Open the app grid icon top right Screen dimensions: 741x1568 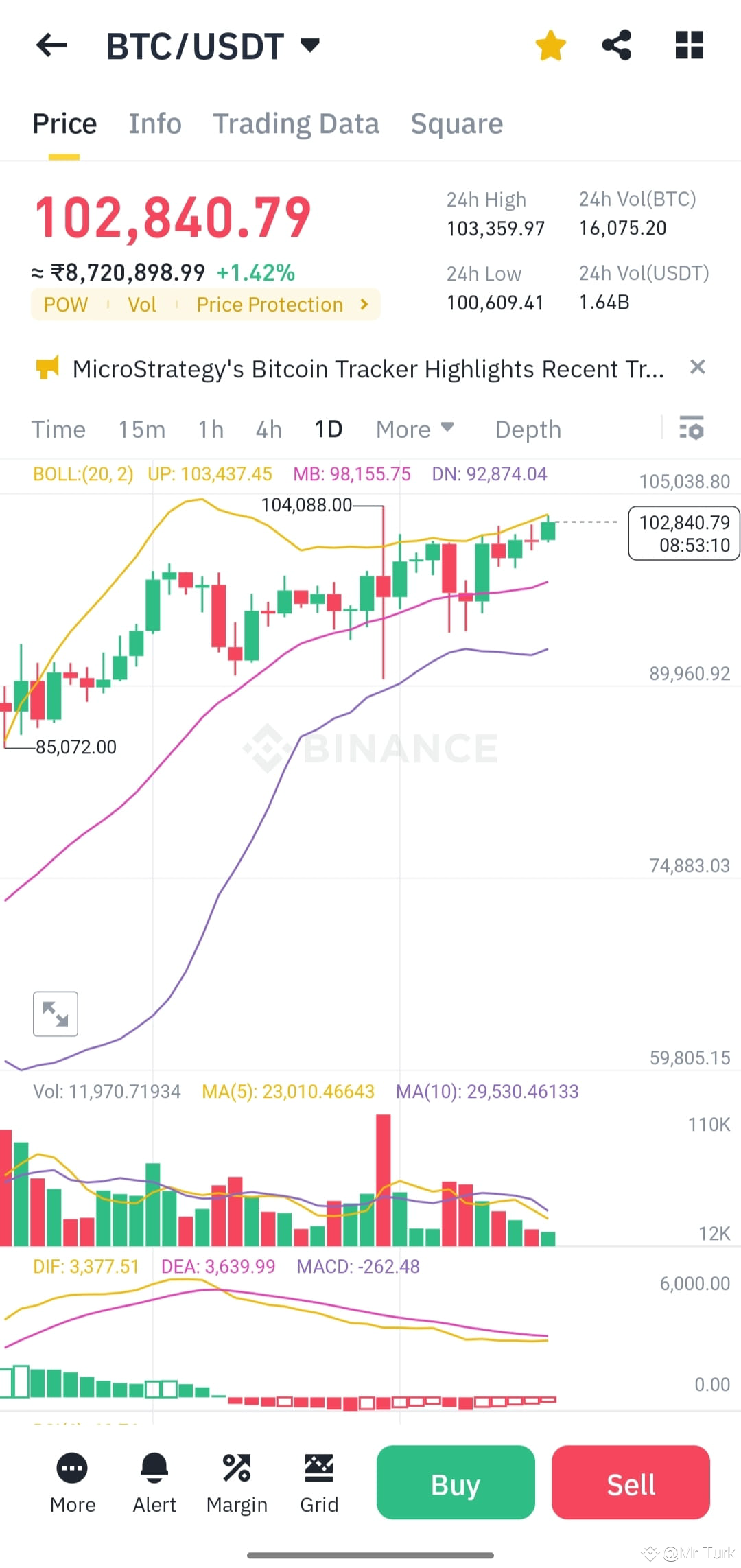689,45
